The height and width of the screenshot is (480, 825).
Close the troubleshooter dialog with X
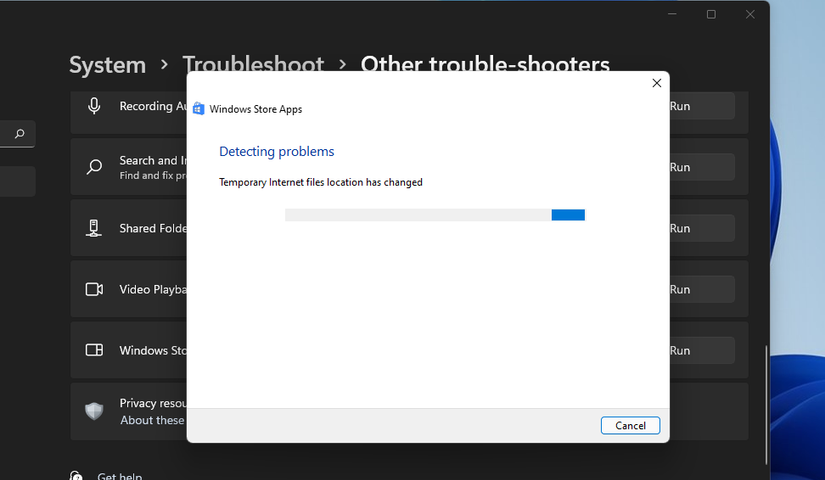(656, 83)
